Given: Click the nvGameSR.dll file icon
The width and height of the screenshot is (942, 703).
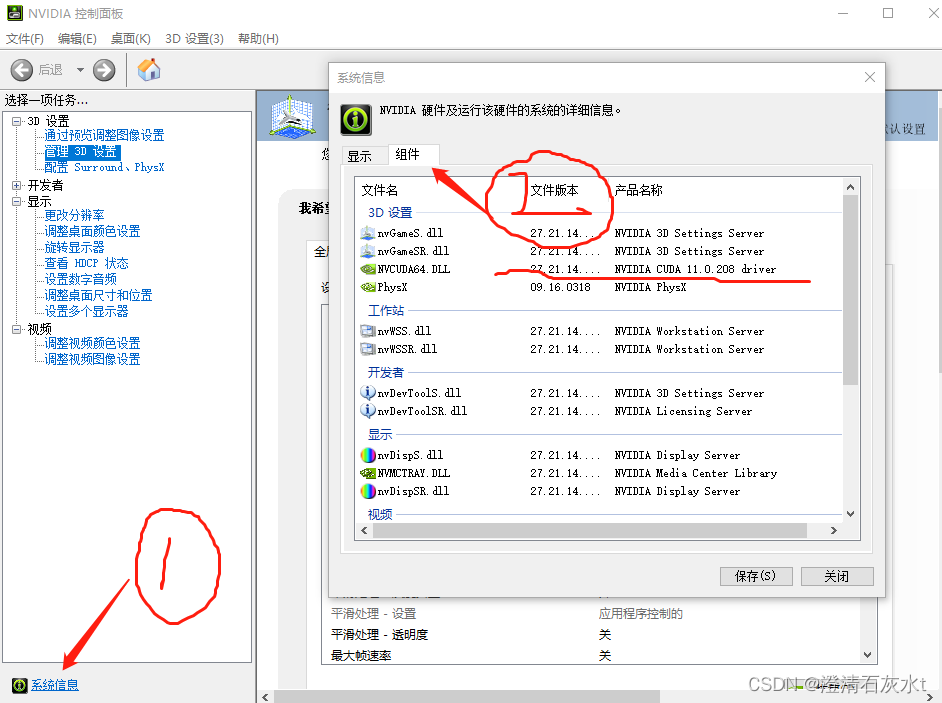Looking at the screenshot, I should [367, 251].
